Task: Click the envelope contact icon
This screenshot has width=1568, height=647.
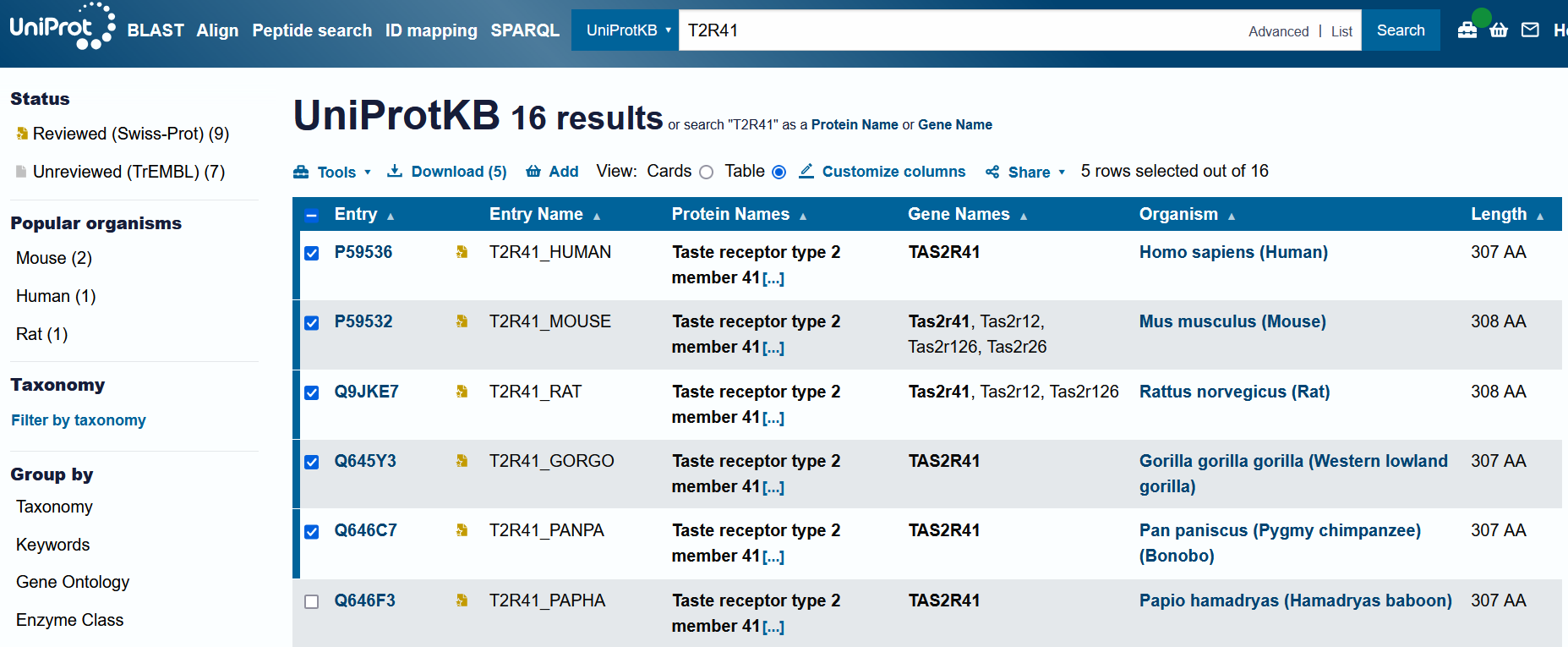Action: [1530, 30]
